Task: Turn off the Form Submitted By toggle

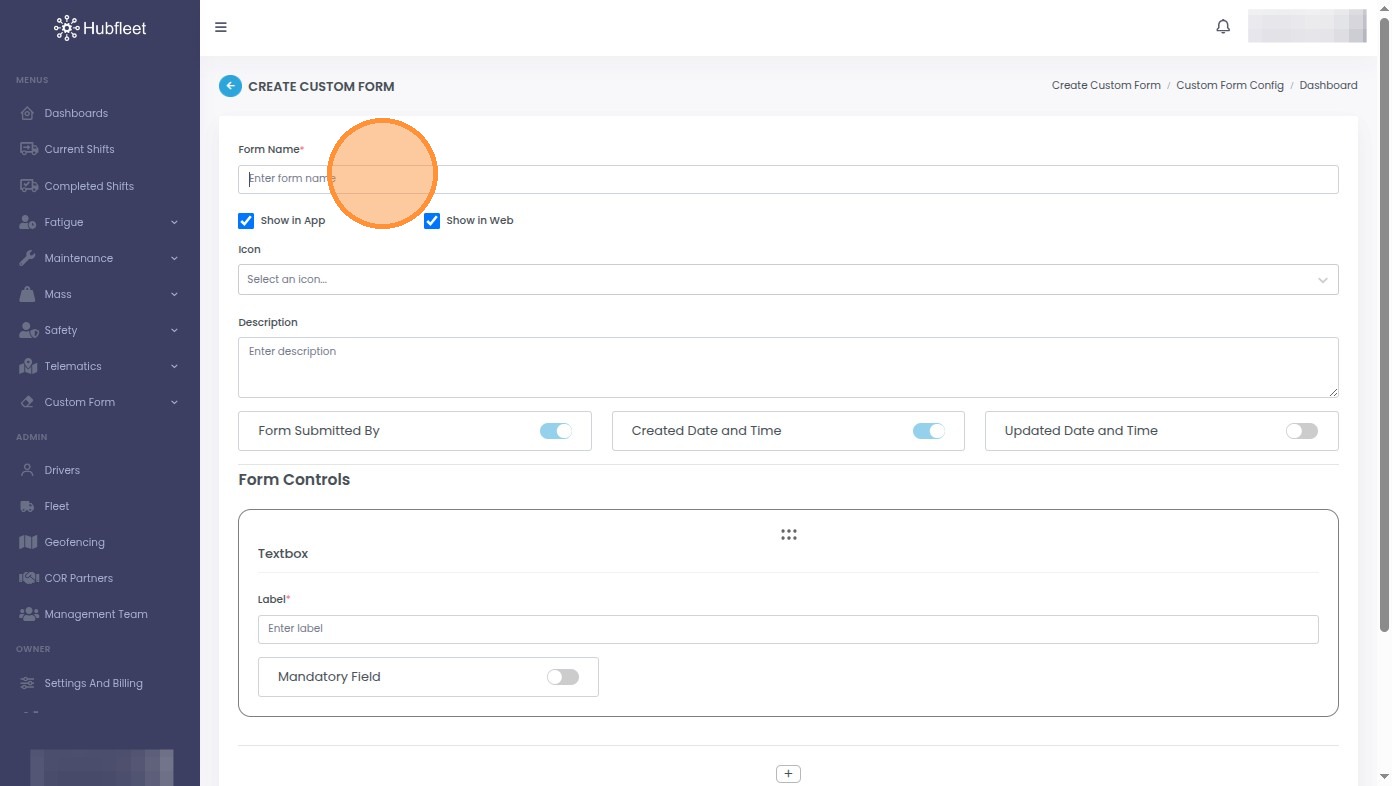Action: [x=556, y=431]
